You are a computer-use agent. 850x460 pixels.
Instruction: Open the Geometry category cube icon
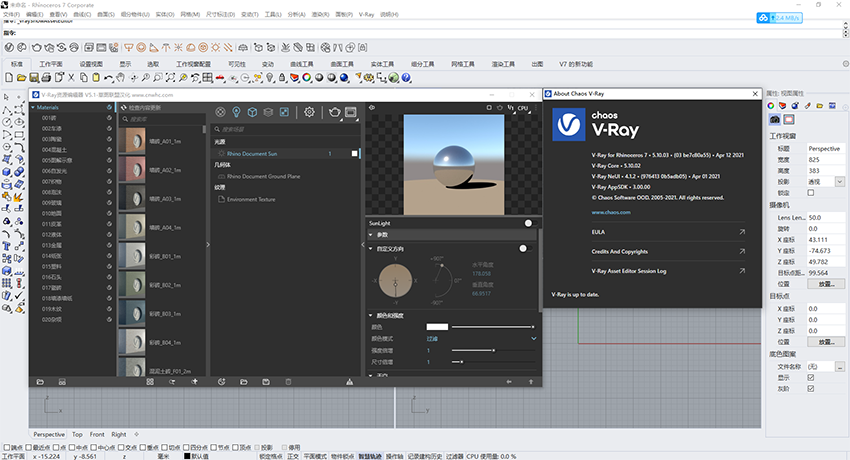[252, 112]
